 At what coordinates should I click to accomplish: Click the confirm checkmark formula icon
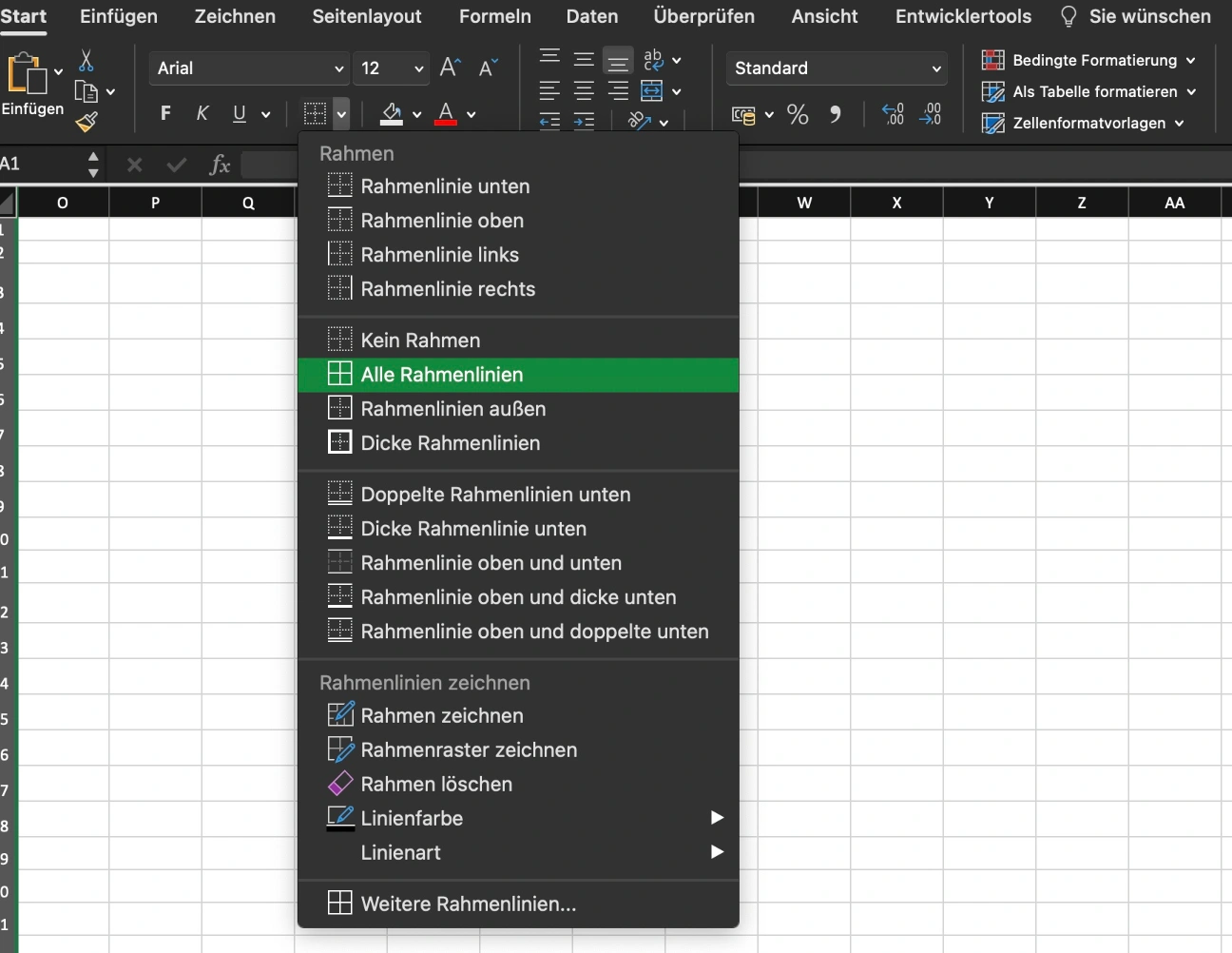(x=177, y=165)
